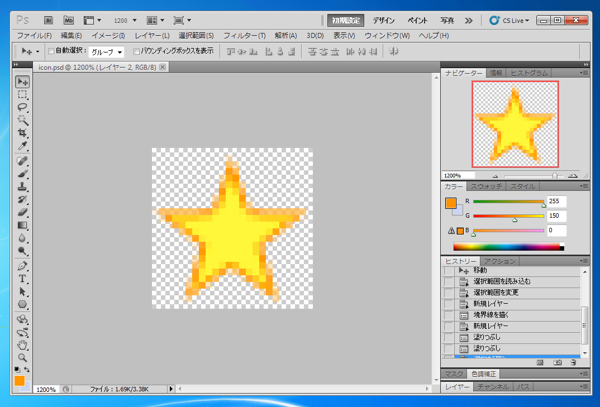600x407 pixels.
Task: Toggle history snapshot box beside 新規レイヤー
Action: tap(449, 304)
